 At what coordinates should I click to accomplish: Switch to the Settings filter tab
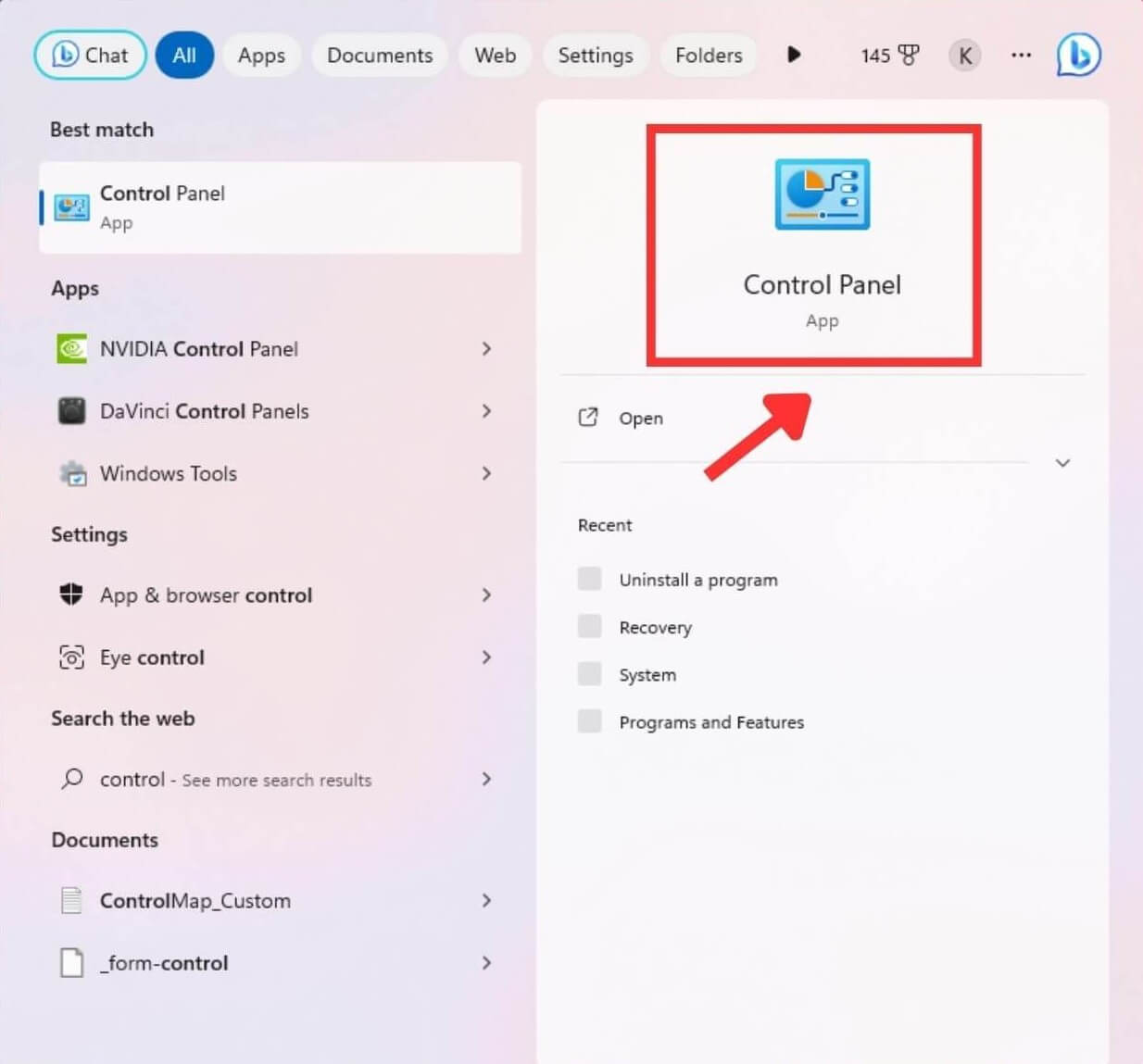pos(596,56)
